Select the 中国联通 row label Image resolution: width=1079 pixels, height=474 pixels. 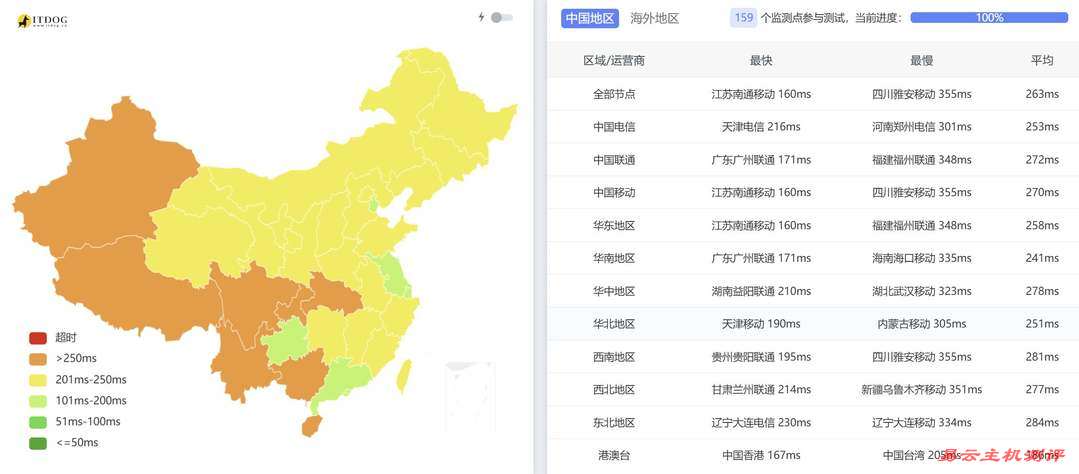(x=614, y=160)
